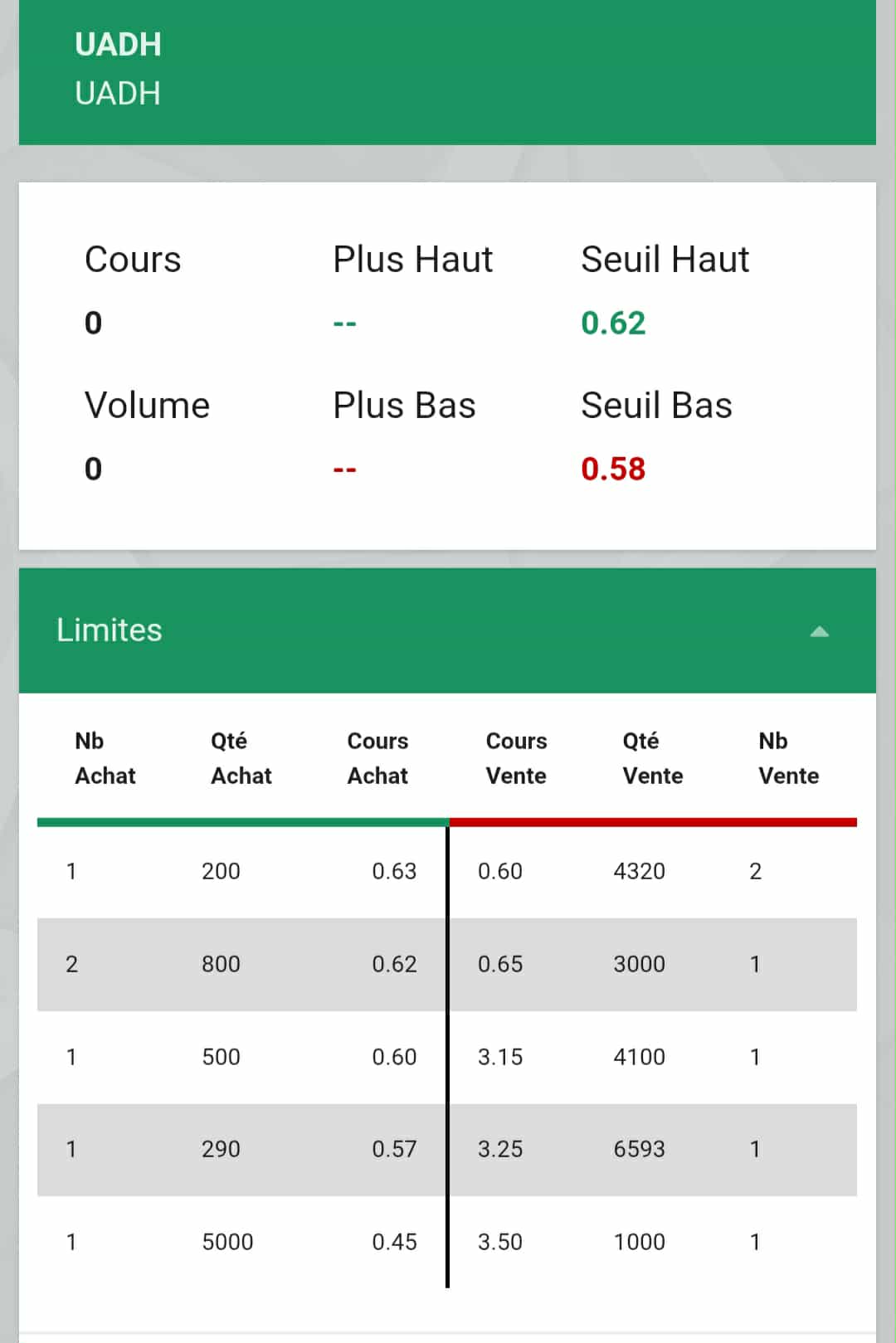The image size is (896, 1343).
Task: Click the Nb Achat column header
Action: (105, 758)
